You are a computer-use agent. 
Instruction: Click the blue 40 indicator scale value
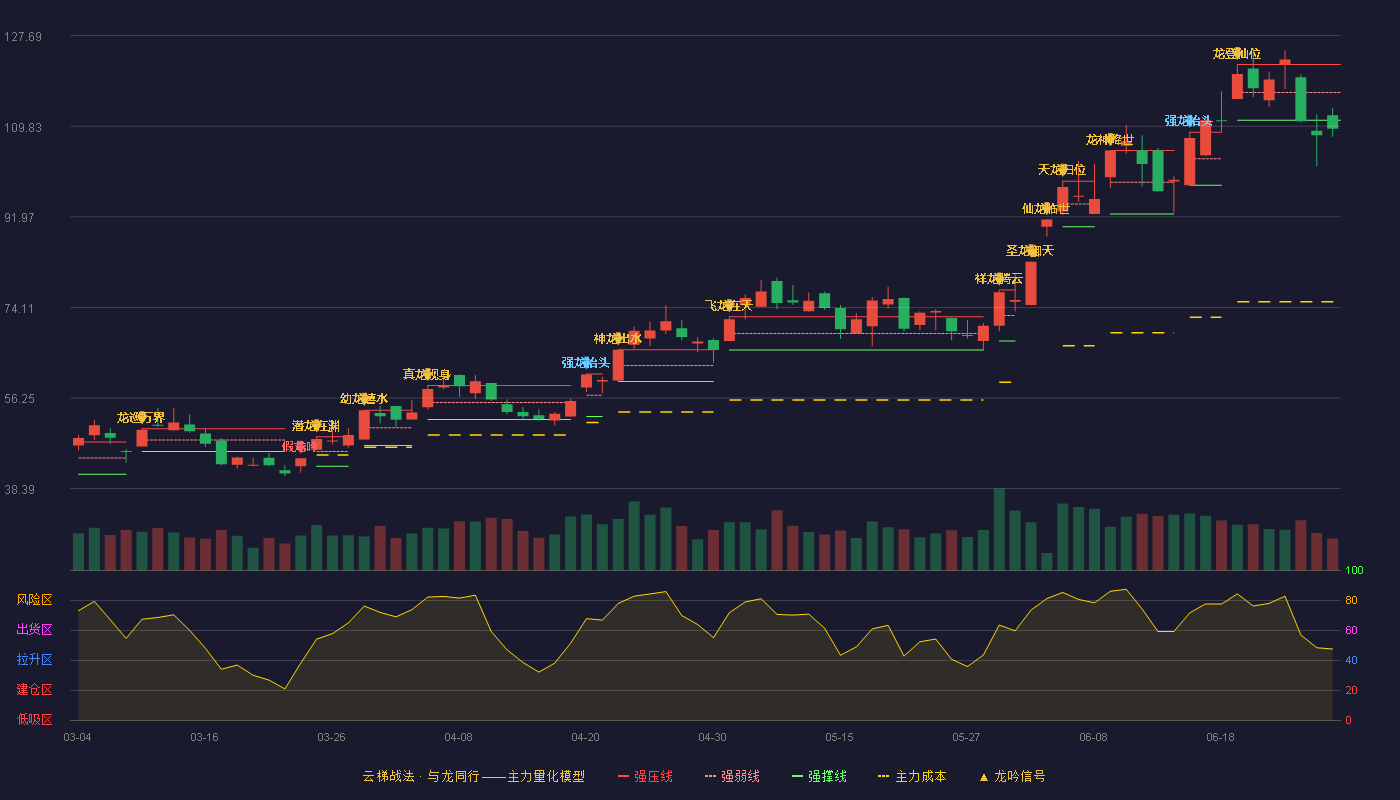click(1351, 660)
